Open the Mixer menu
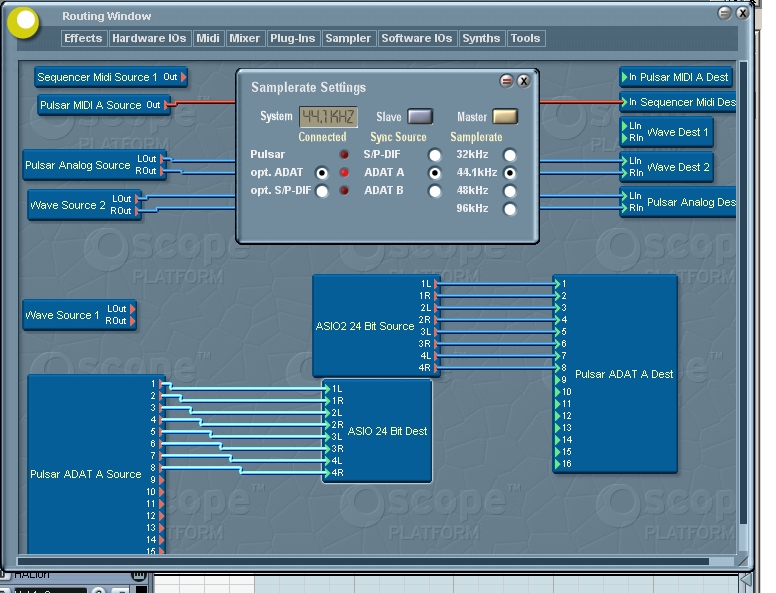This screenshot has width=776, height=593. pos(244,38)
